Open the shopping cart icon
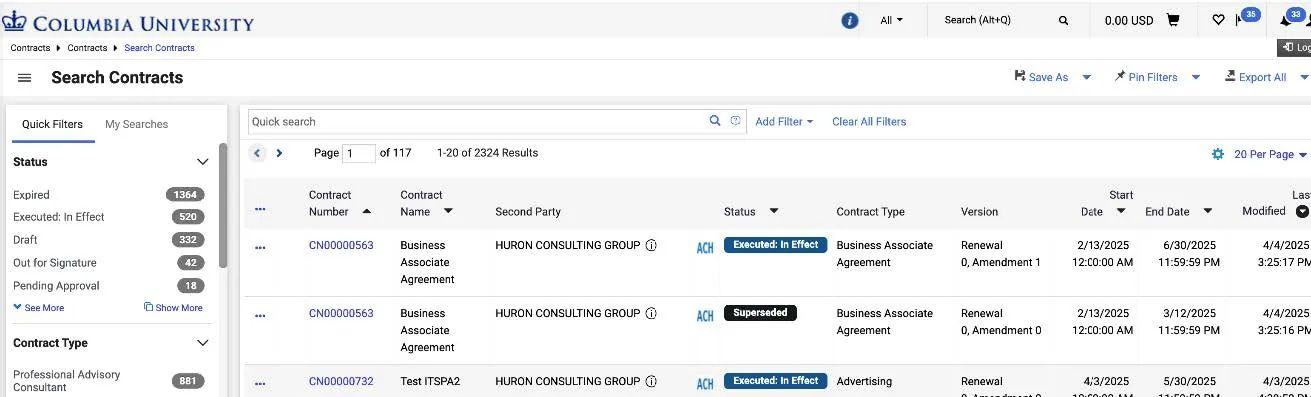1311x397 pixels. pyautogui.click(x=1173, y=20)
